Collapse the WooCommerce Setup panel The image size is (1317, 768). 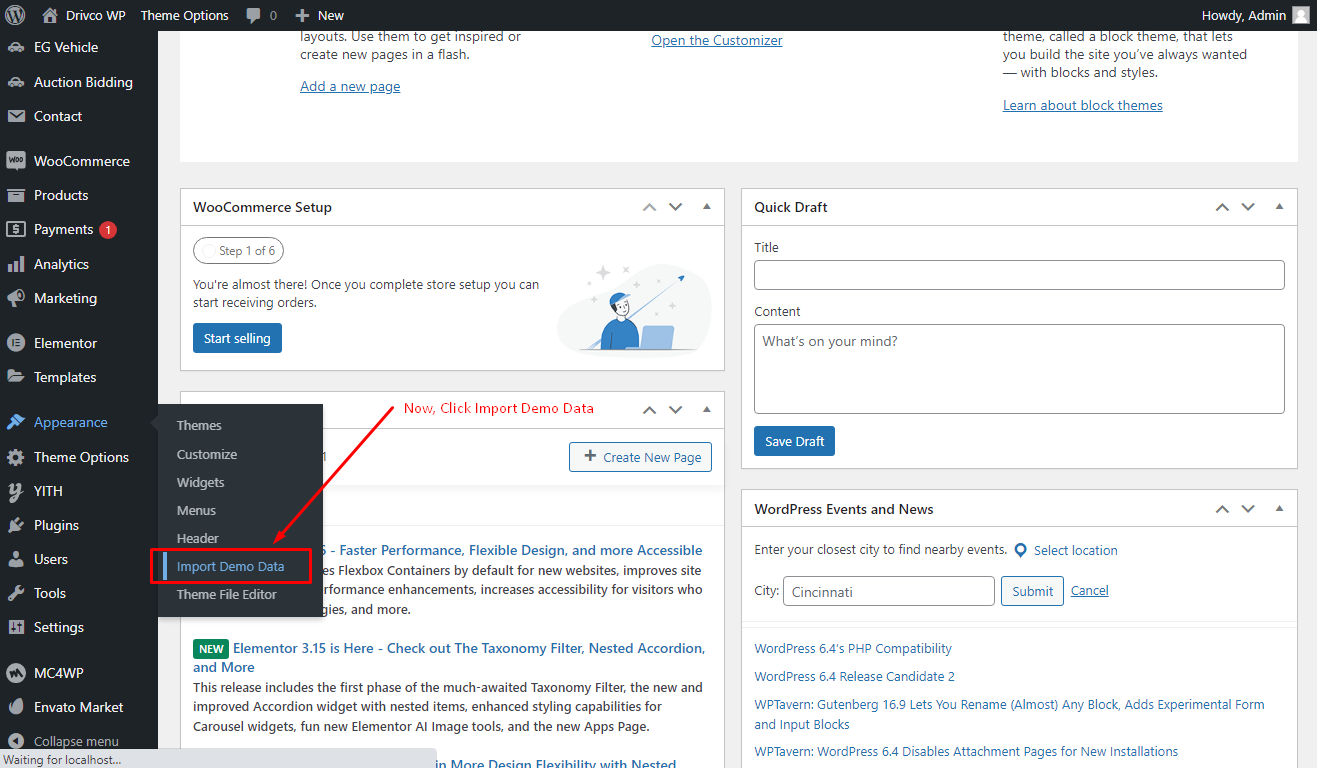707,207
